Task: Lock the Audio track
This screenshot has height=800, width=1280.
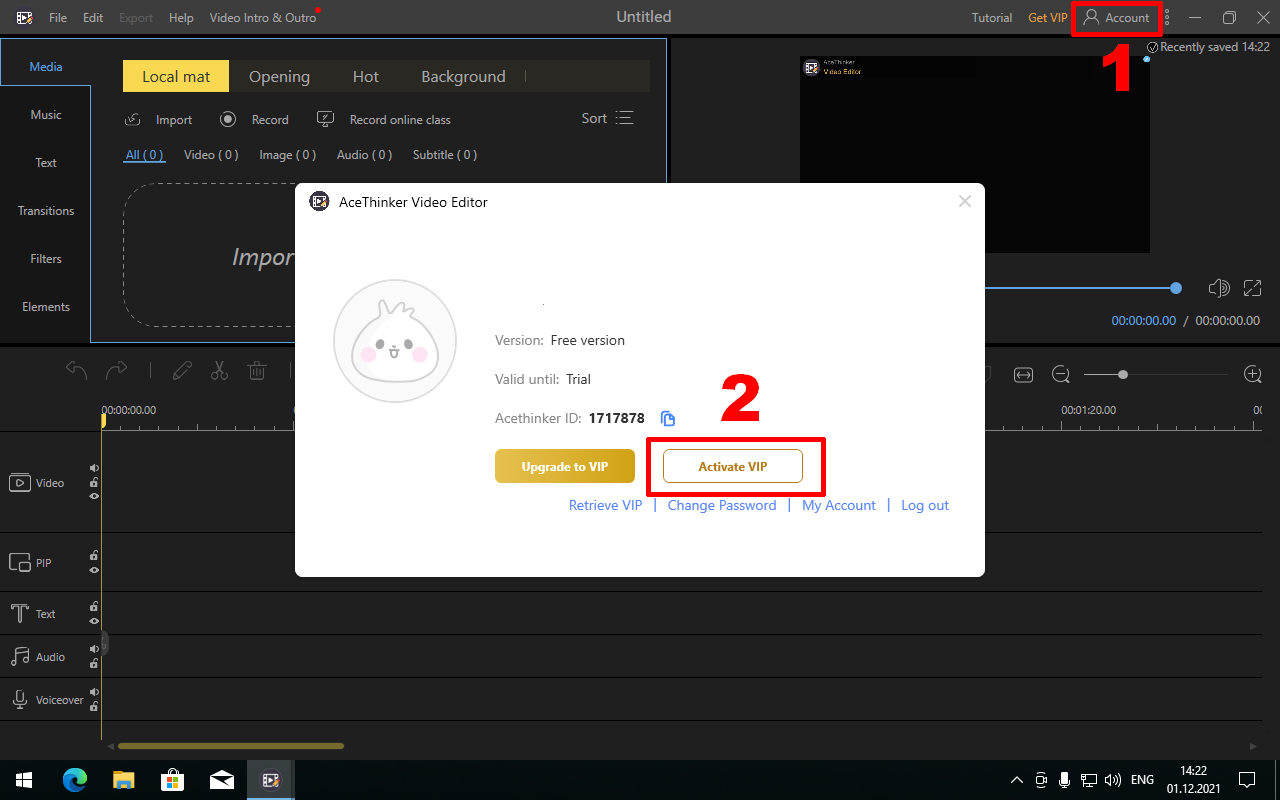Action: pos(94,663)
